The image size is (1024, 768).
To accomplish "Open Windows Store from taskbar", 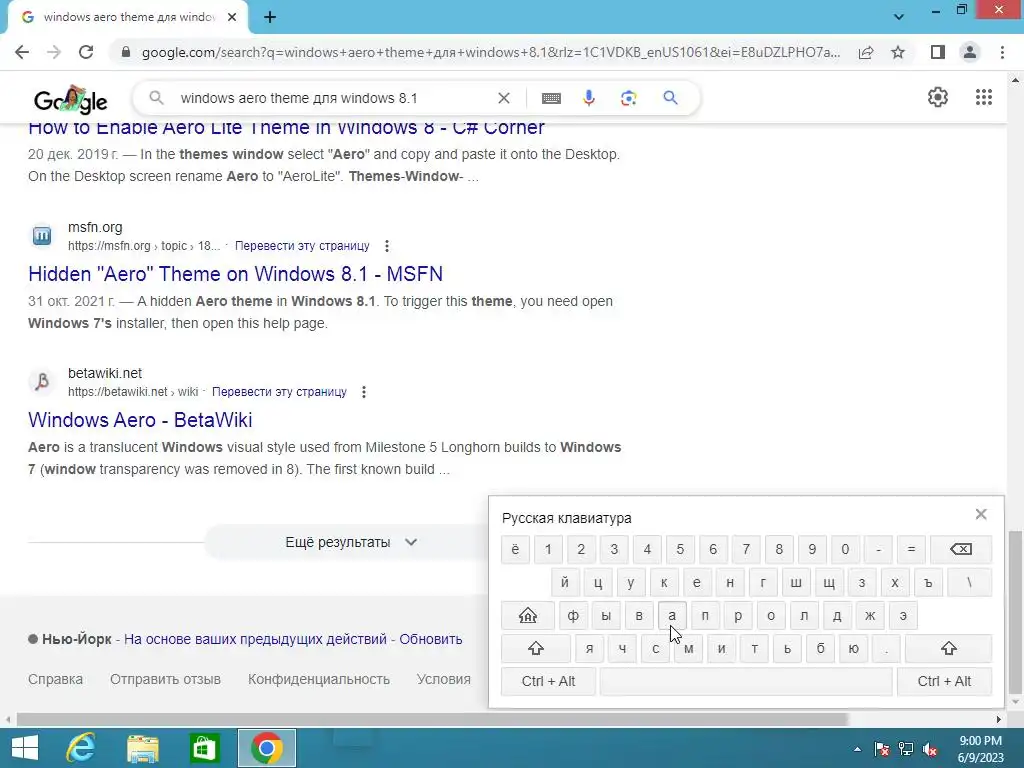I will pyautogui.click(x=204, y=748).
